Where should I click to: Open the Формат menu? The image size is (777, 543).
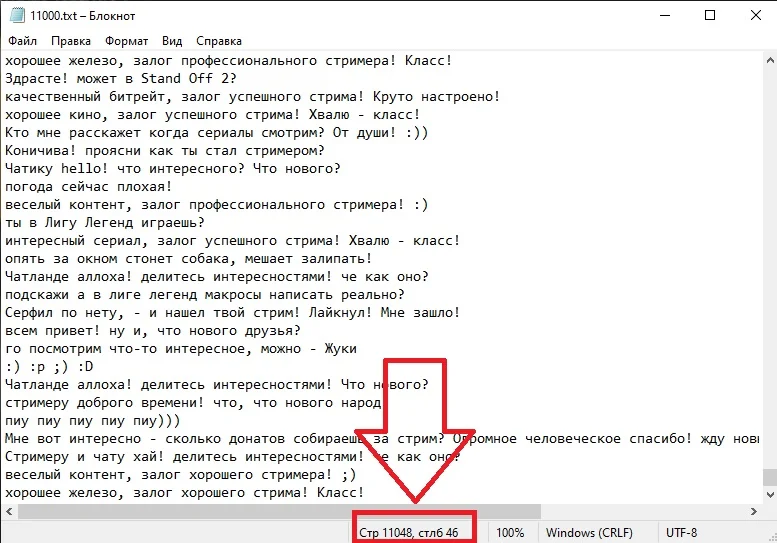click(x=126, y=41)
